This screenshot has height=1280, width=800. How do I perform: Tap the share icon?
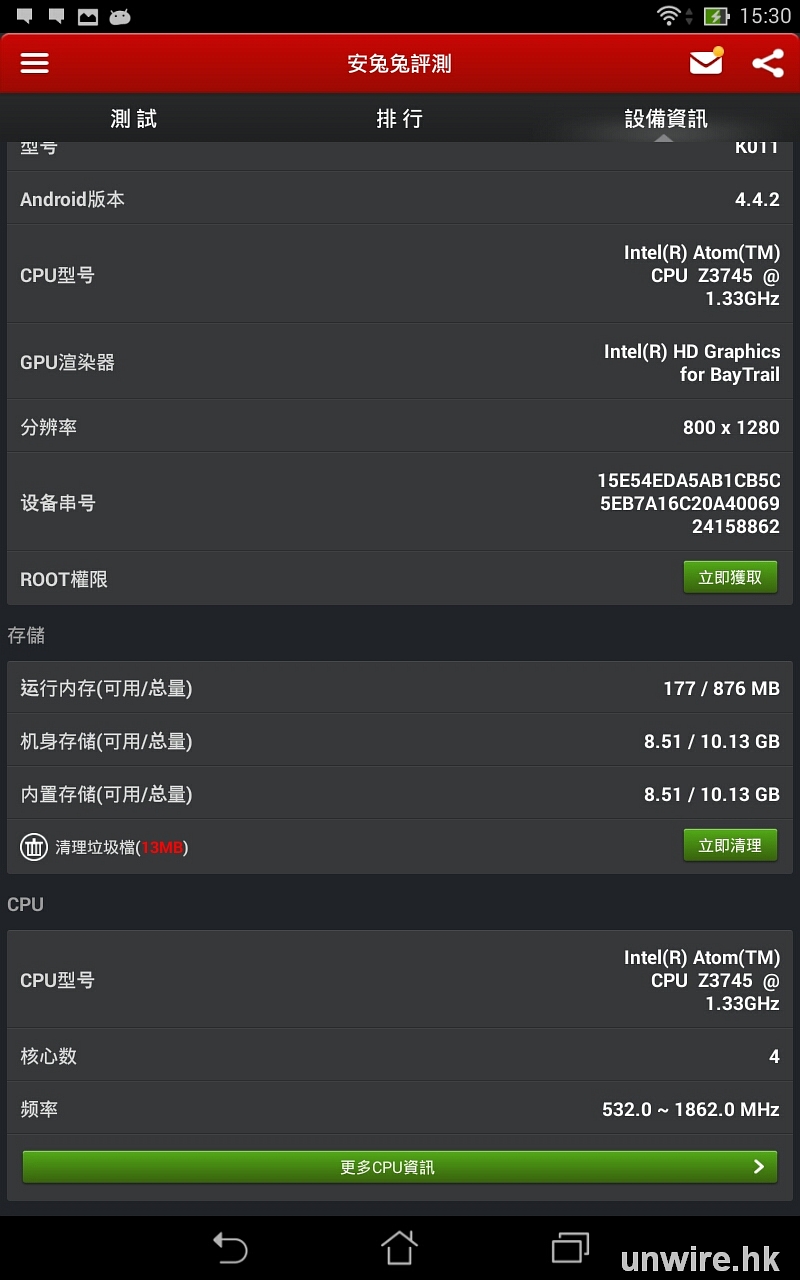point(767,63)
